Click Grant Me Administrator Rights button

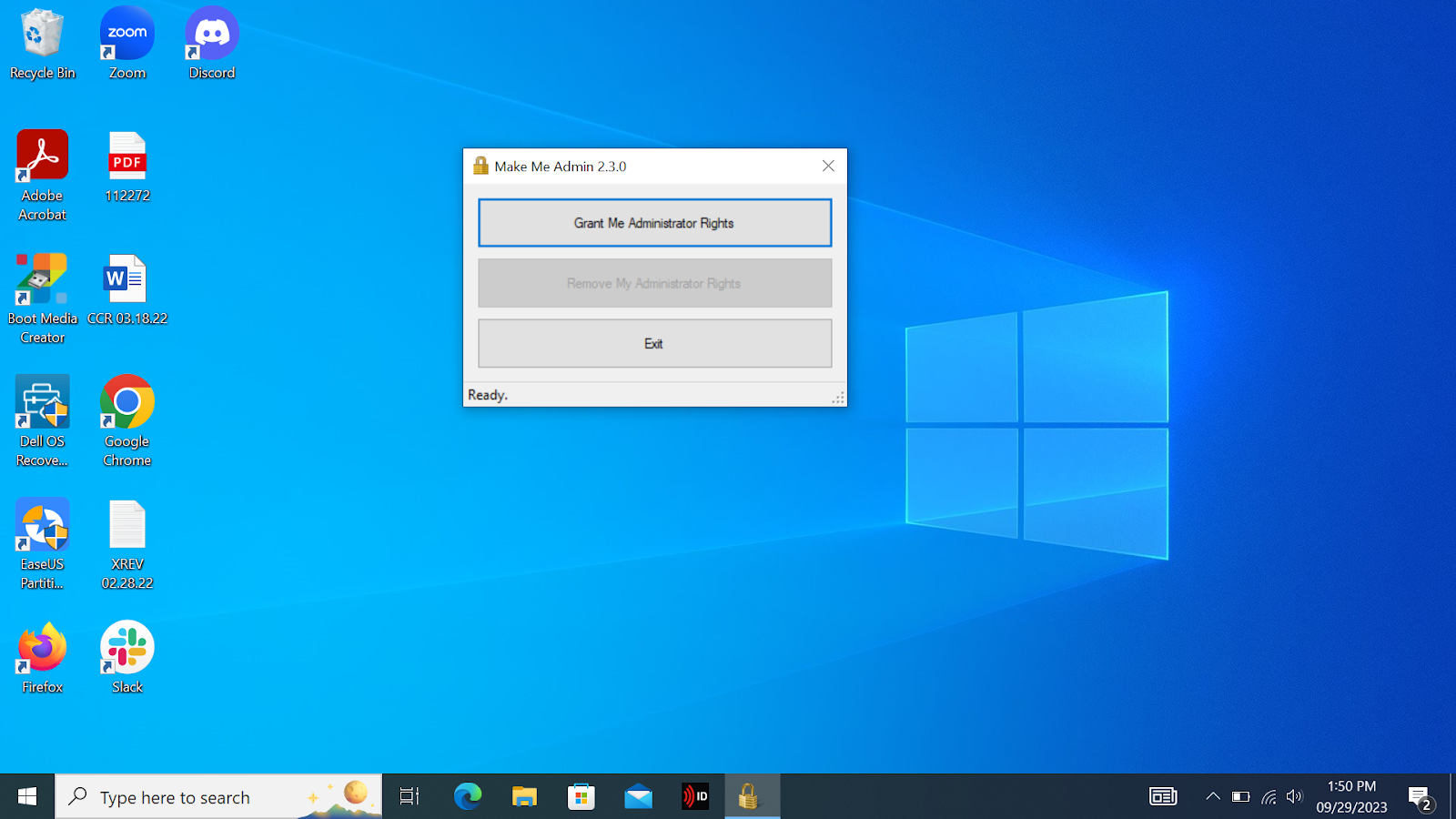[x=654, y=223]
